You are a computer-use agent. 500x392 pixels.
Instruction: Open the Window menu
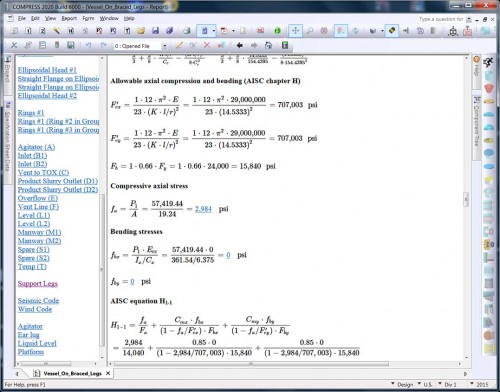(109, 18)
